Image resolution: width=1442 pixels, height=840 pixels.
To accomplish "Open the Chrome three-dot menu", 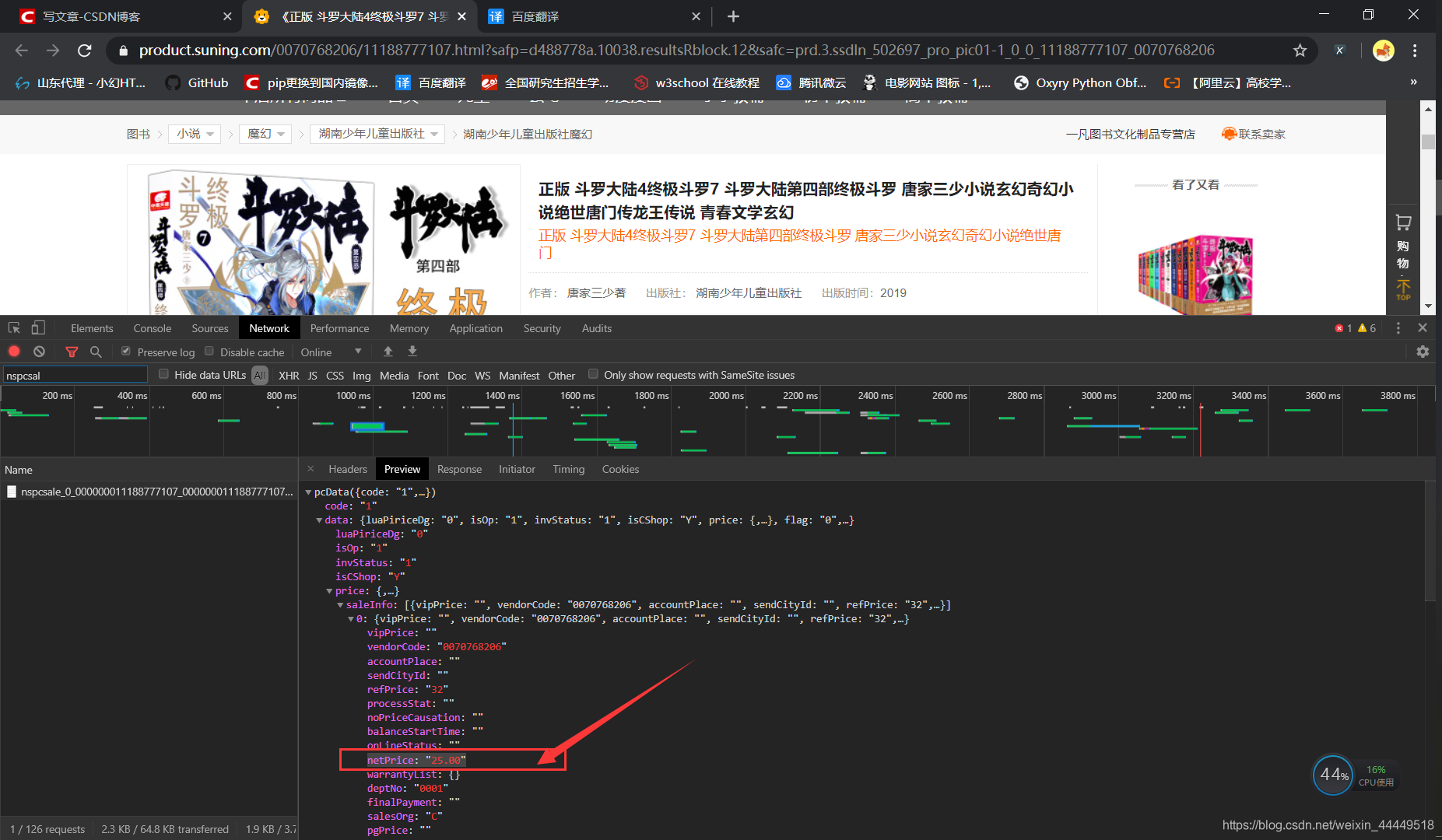I will 1415,51.
